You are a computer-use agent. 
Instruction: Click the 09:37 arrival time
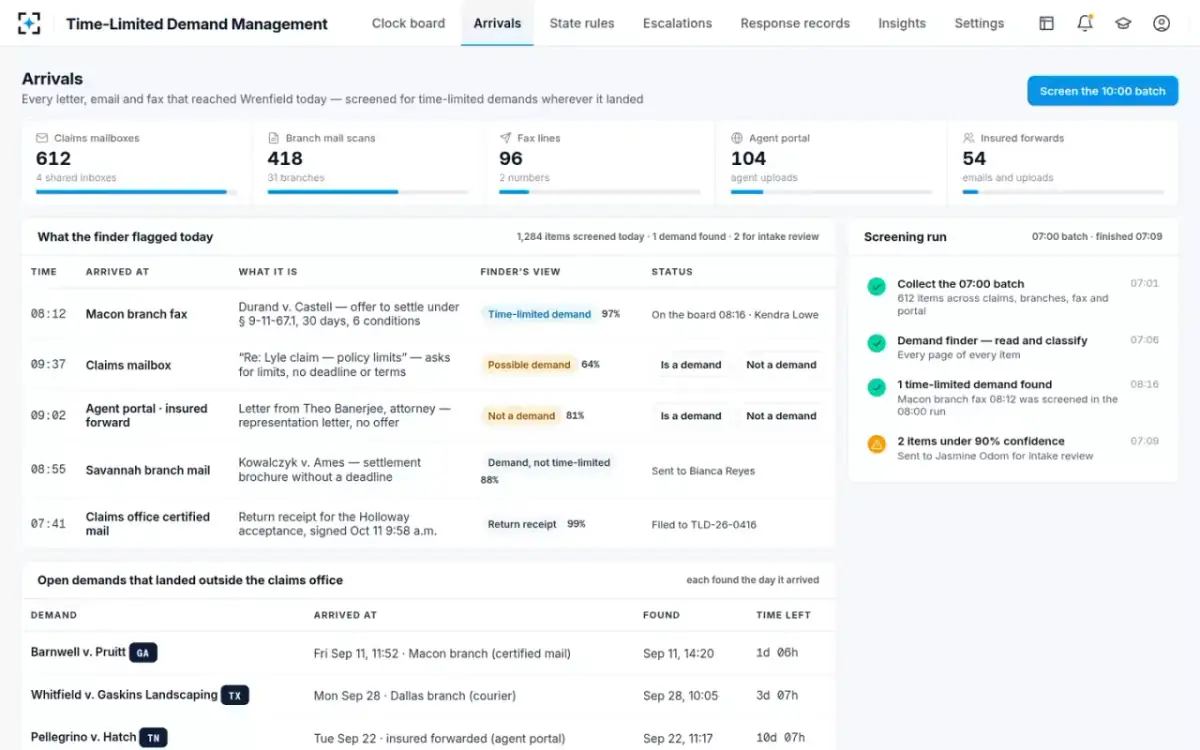coord(48,365)
